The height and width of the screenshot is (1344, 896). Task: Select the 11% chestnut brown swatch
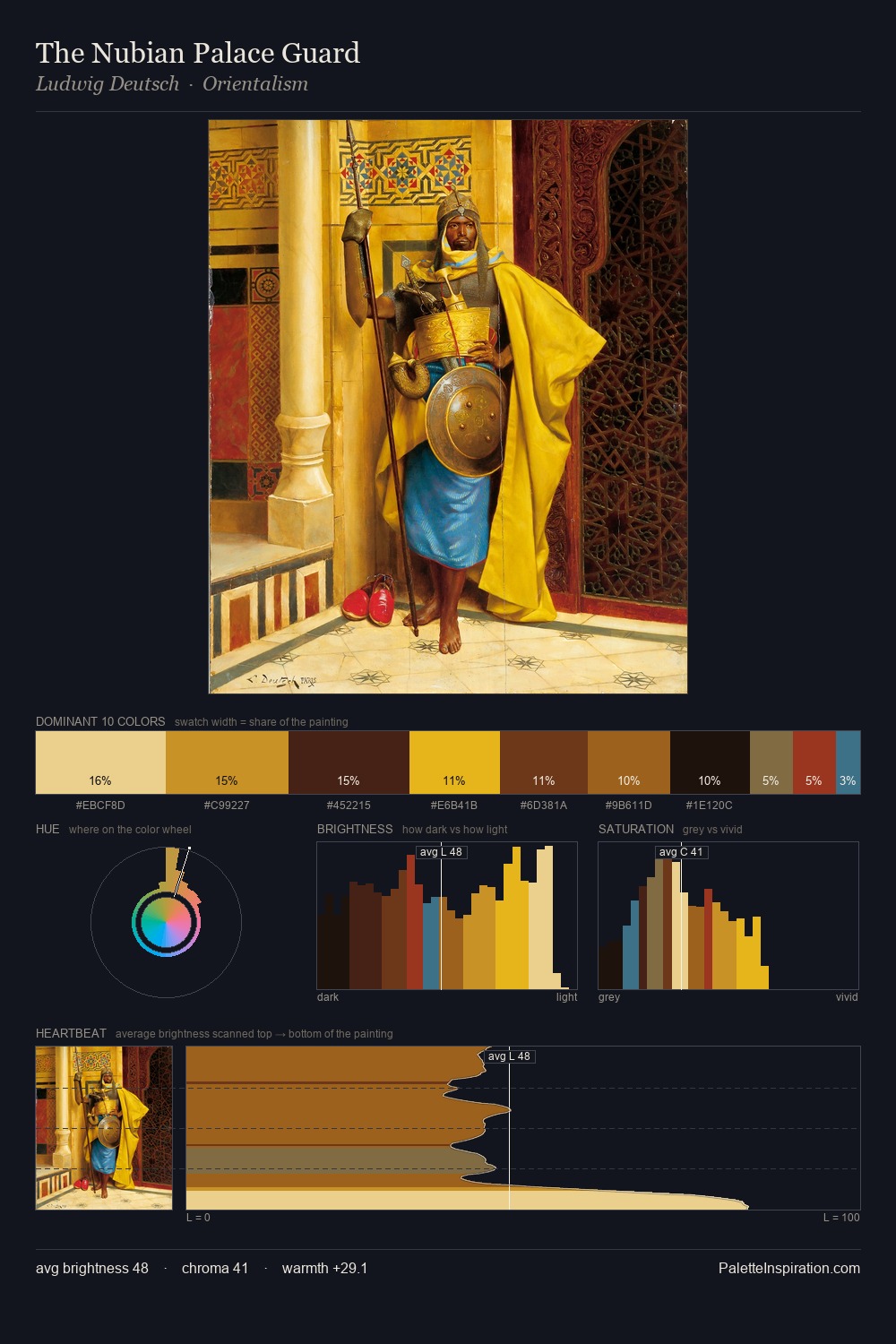[544, 762]
